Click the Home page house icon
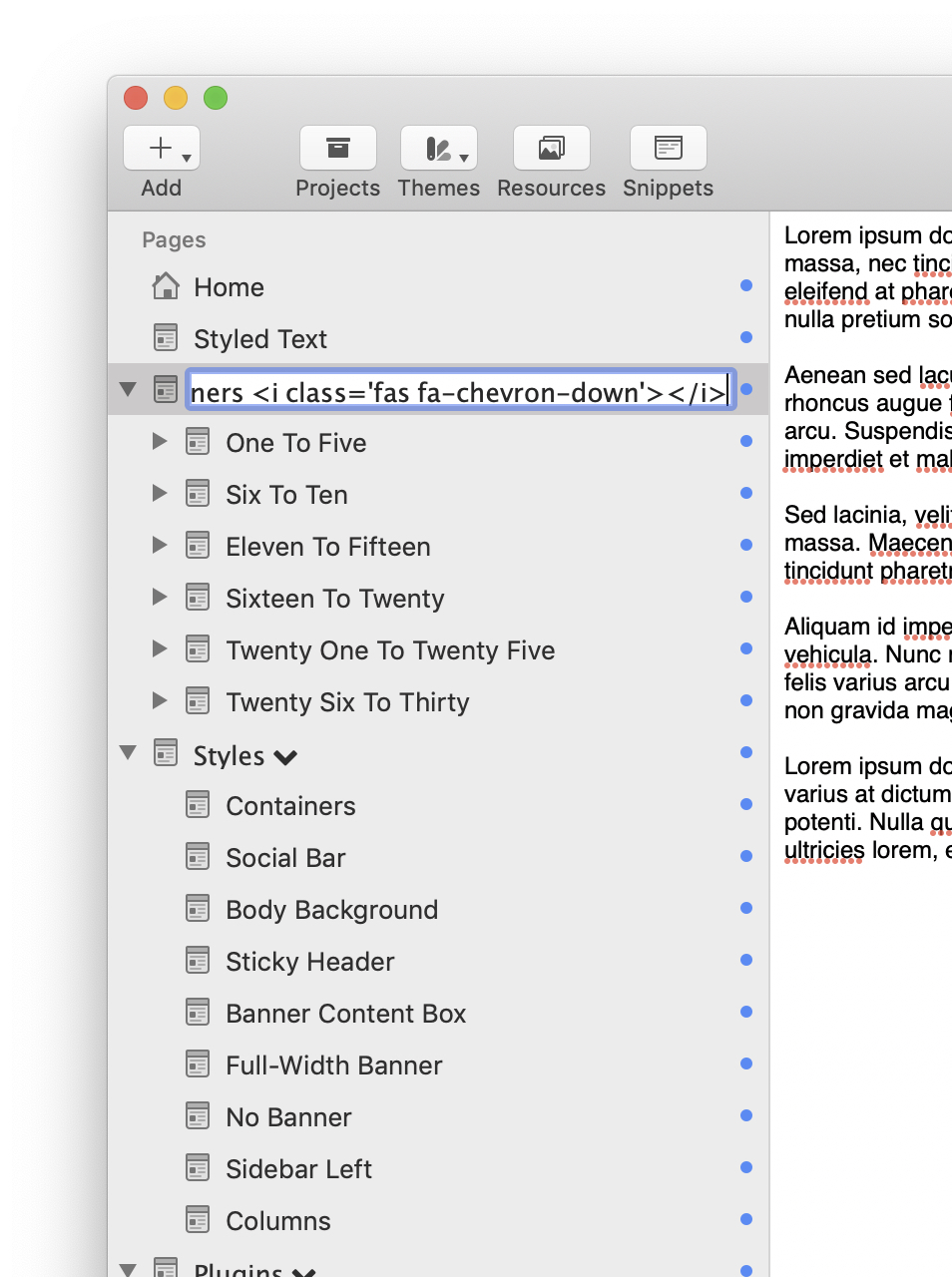 pos(166,286)
